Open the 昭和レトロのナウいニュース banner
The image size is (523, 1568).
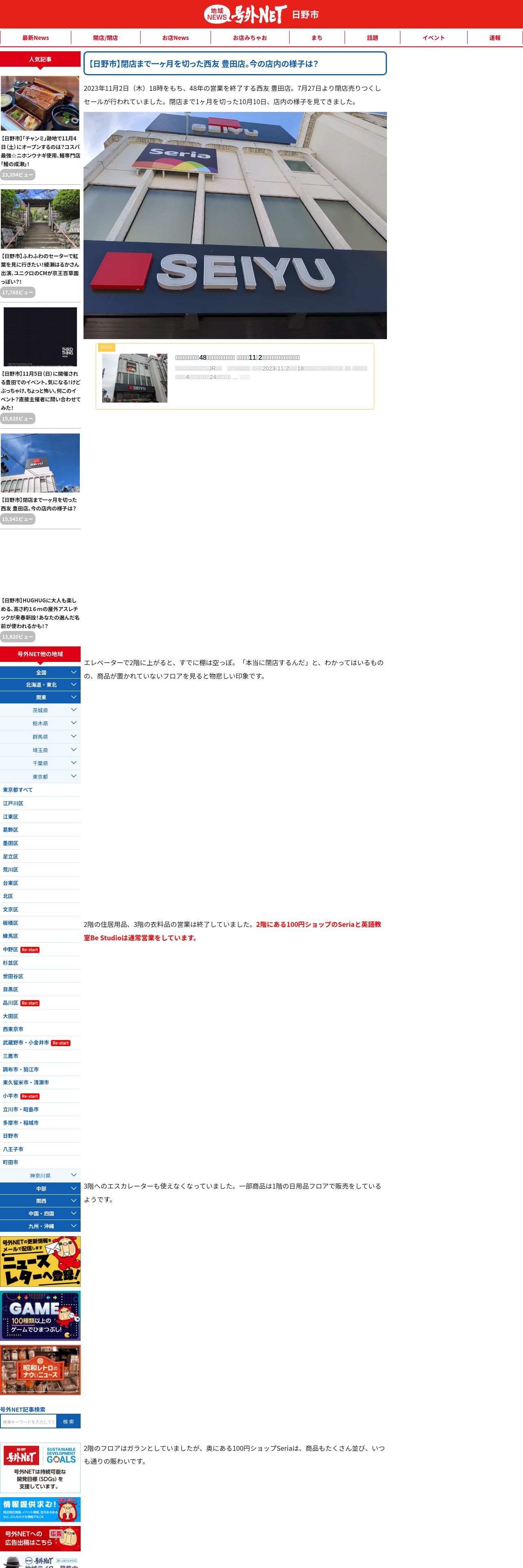pyautogui.click(x=40, y=1370)
